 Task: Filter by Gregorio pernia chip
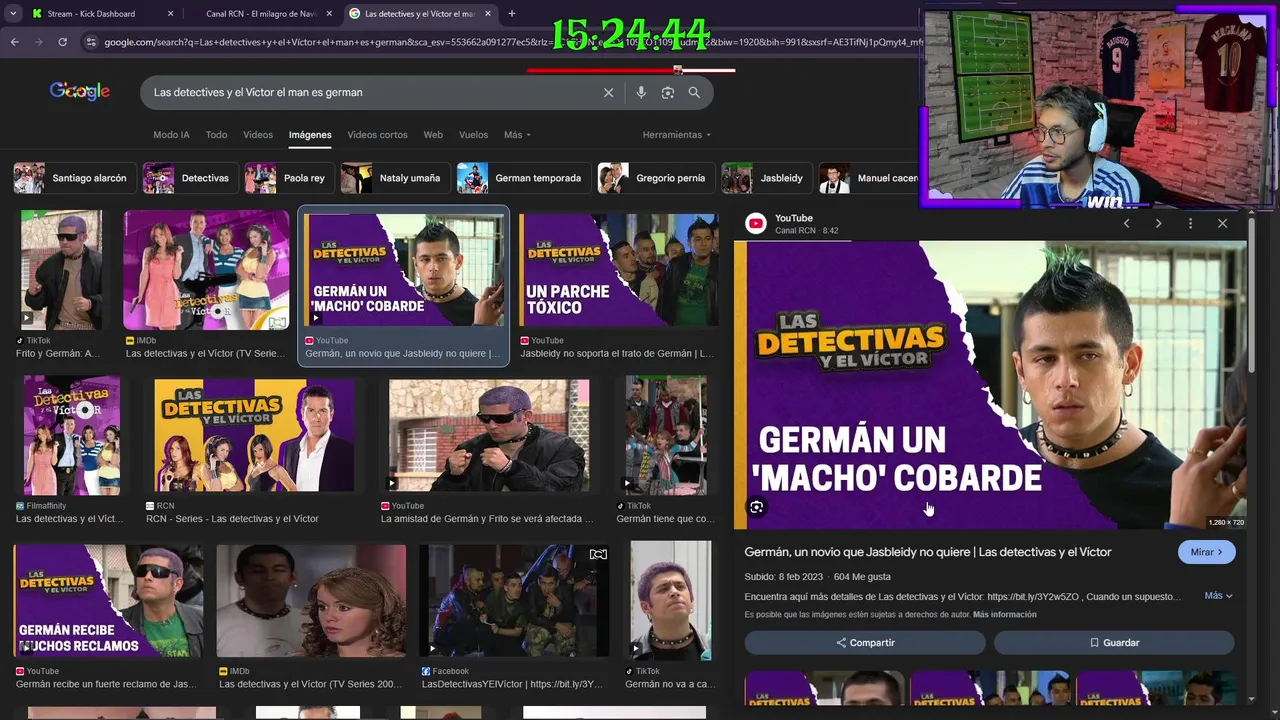point(655,178)
